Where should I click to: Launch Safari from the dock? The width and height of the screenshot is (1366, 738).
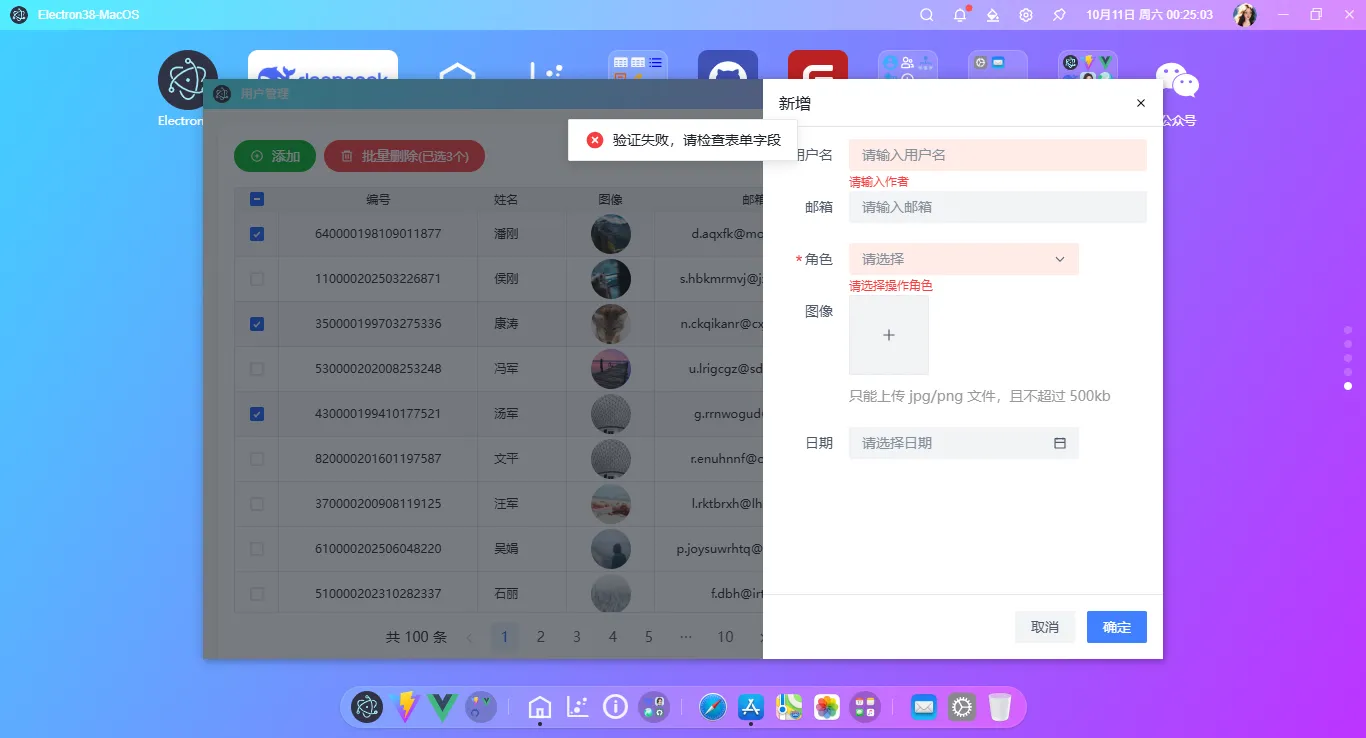[712, 707]
